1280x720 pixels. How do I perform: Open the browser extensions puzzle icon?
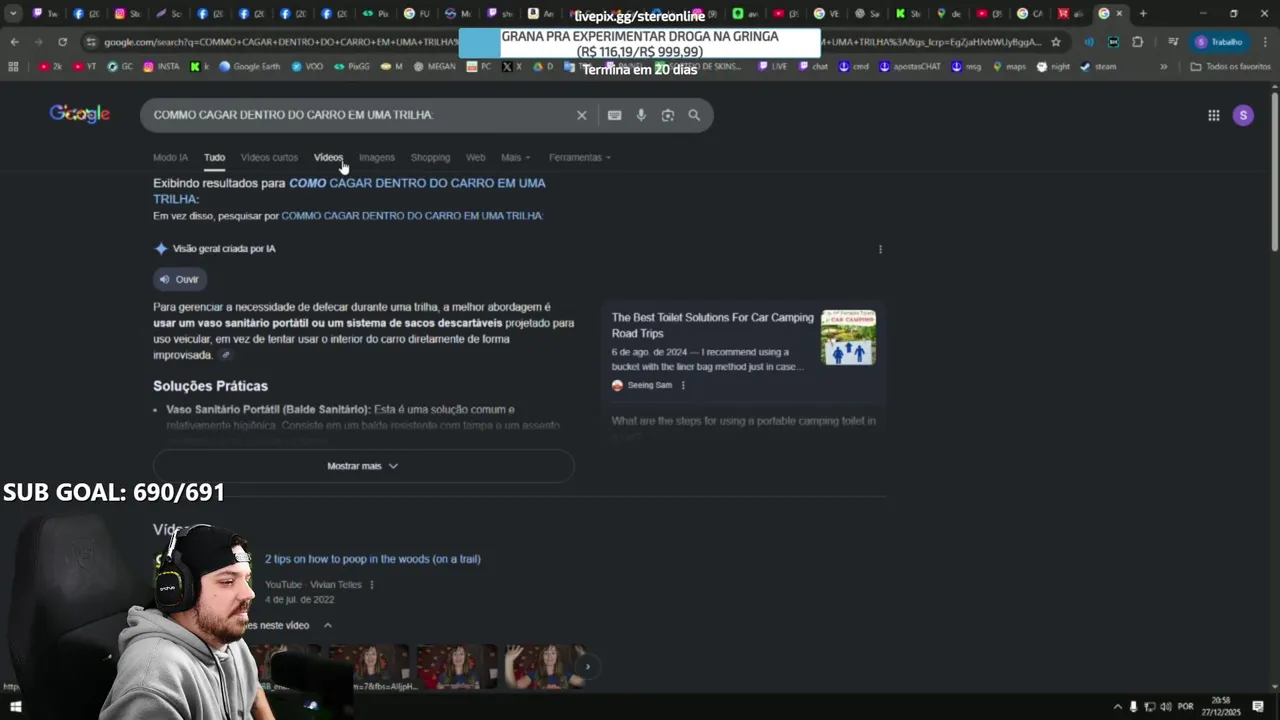pyautogui.click(x=1137, y=42)
